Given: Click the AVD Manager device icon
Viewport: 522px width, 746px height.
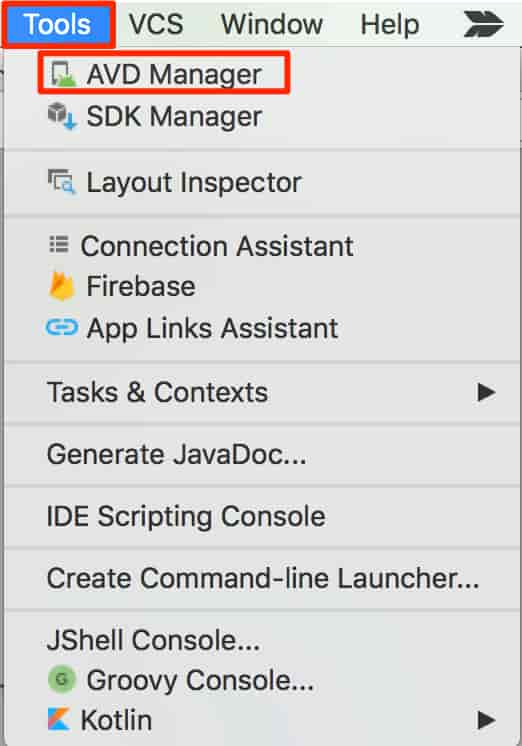Looking at the screenshot, I should pos(63,74).
